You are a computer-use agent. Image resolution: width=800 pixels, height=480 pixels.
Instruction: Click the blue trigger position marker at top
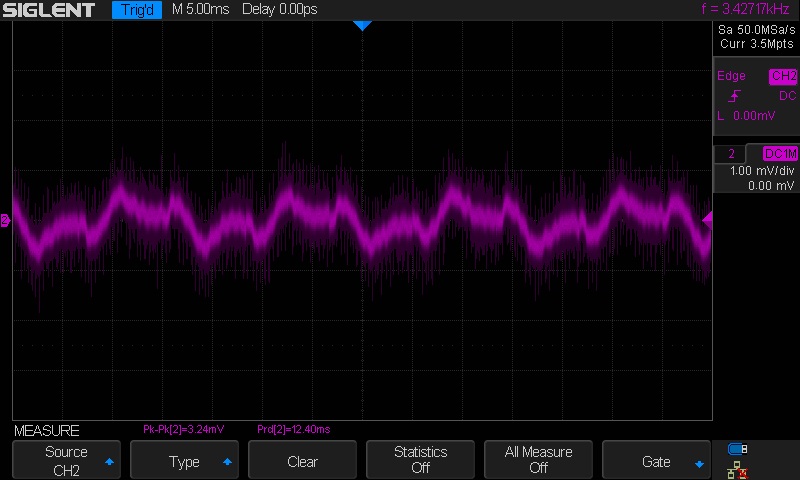362,26
